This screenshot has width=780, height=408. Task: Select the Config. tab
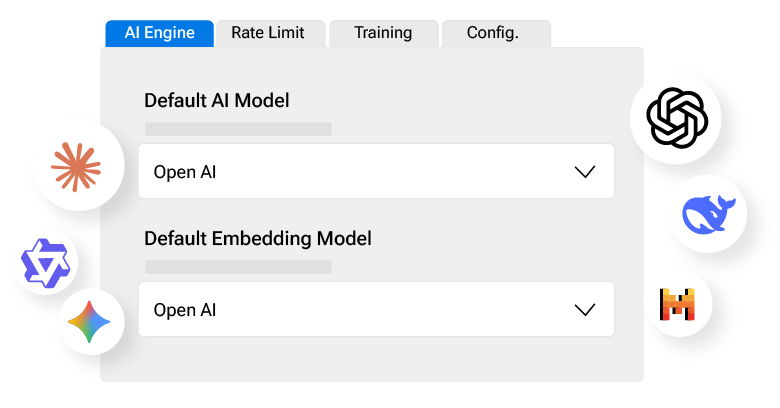point(493,33)
